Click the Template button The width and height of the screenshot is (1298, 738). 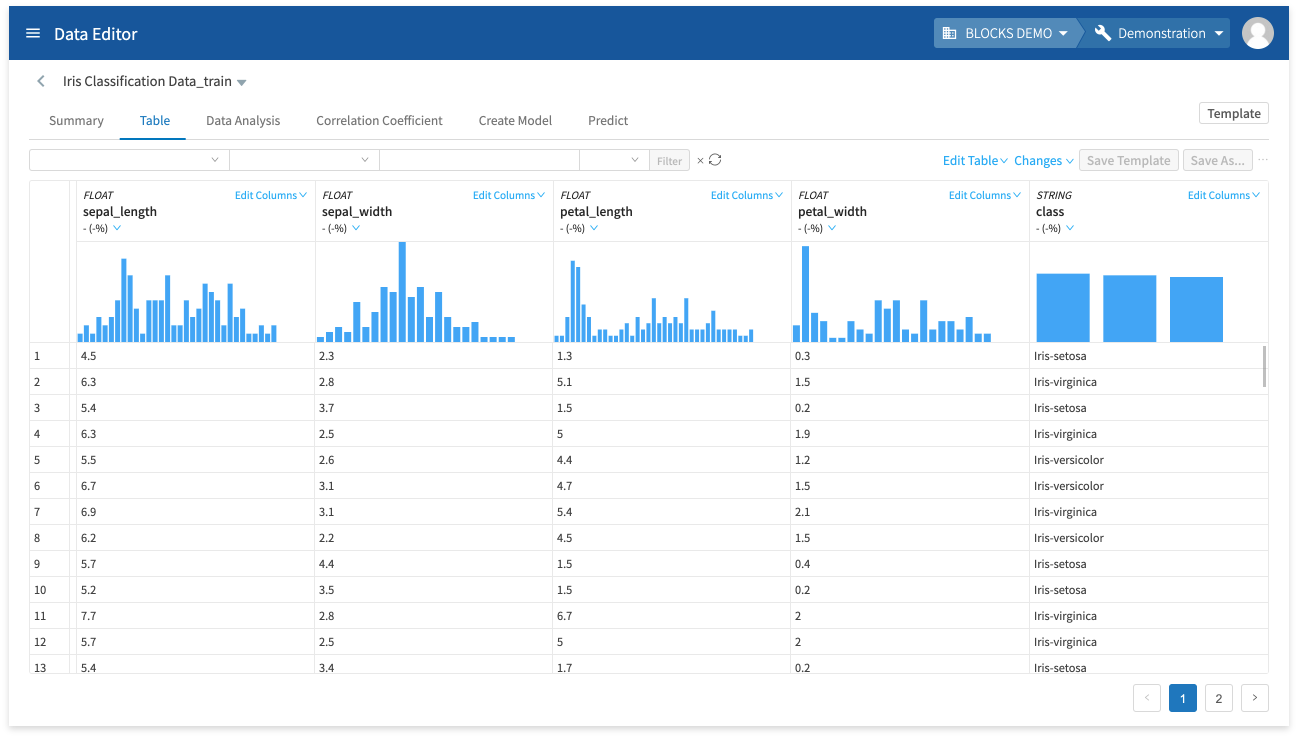coord(1234,113)
